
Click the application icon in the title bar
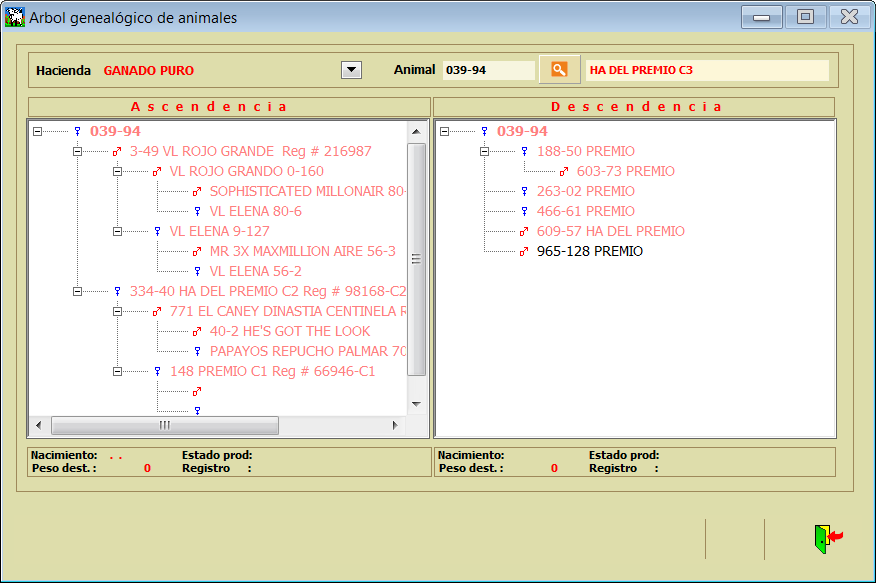tap(15, 17)
